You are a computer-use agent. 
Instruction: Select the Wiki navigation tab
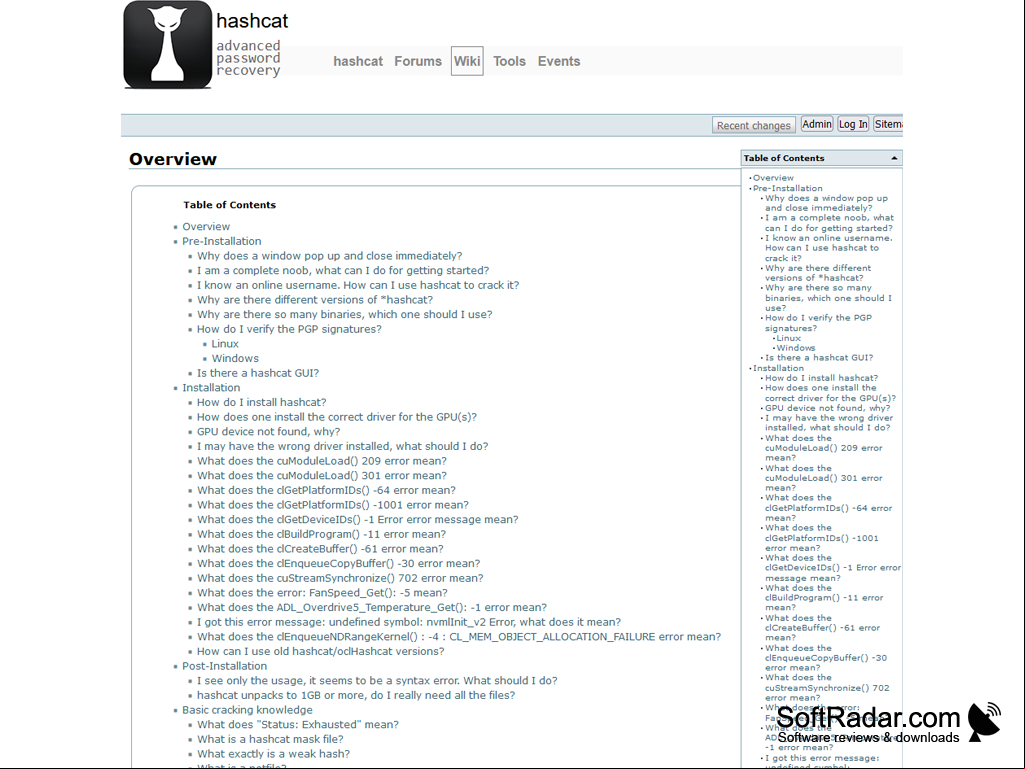pyautogui.click(x=467, y=61)
